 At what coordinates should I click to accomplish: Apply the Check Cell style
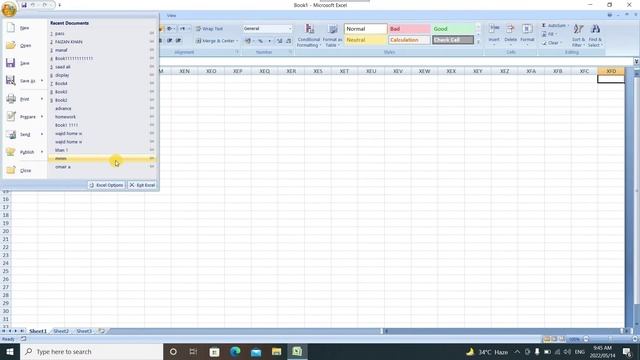(x=453, y=40)
